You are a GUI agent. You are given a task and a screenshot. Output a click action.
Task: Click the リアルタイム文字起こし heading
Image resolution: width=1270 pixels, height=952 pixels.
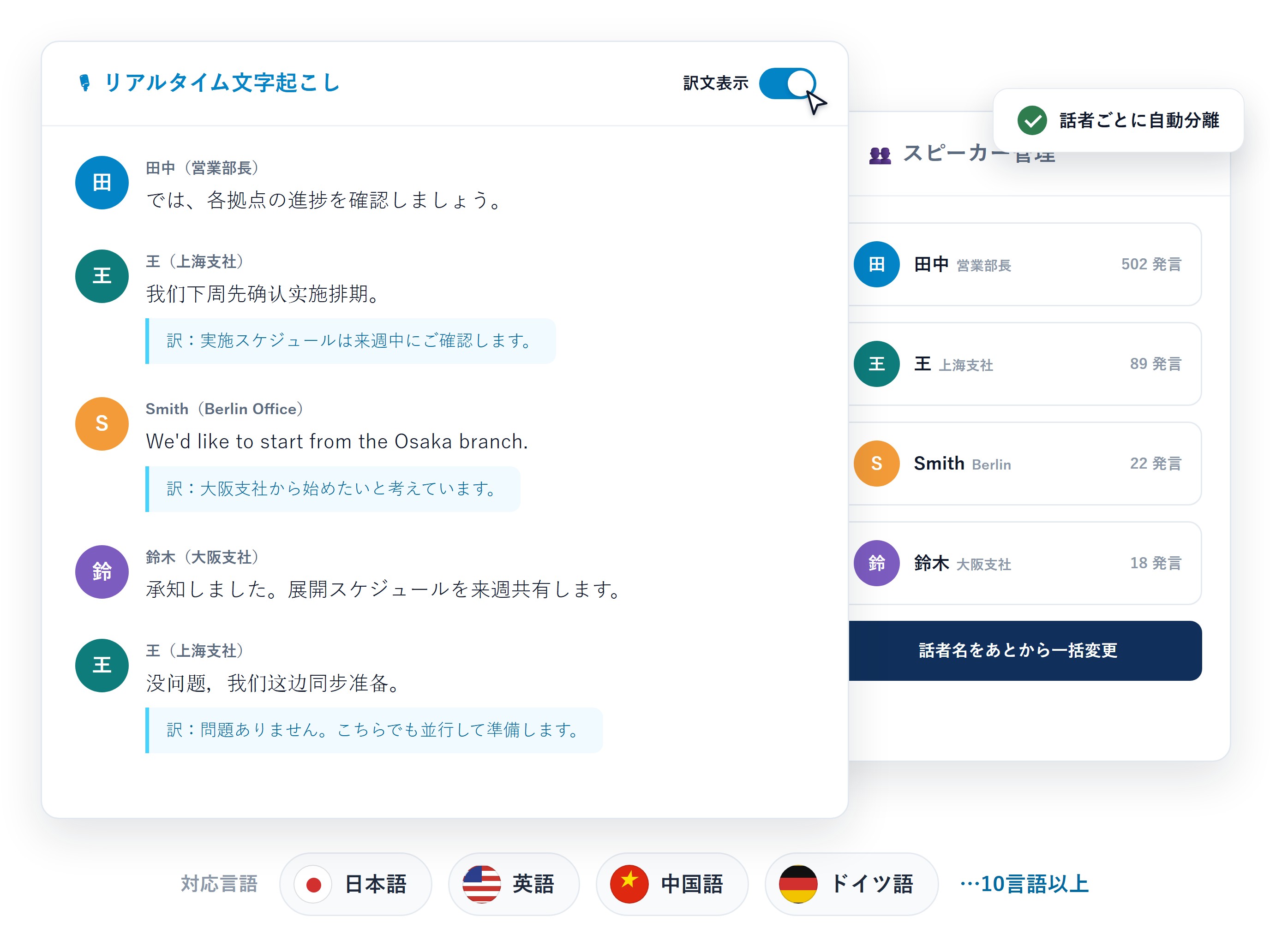[x=222, y=83]
